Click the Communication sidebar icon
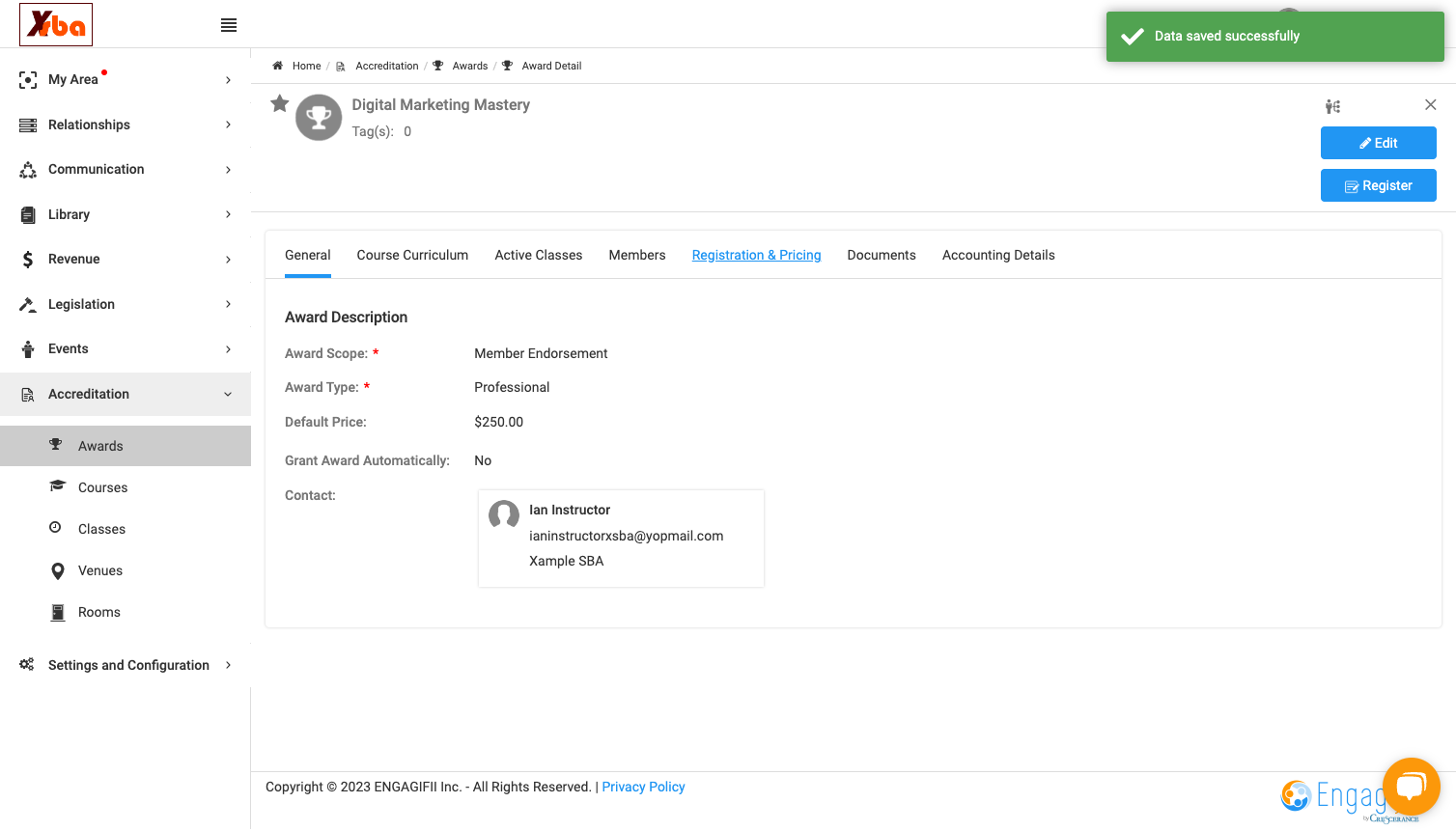 click(x=28, y=170)
